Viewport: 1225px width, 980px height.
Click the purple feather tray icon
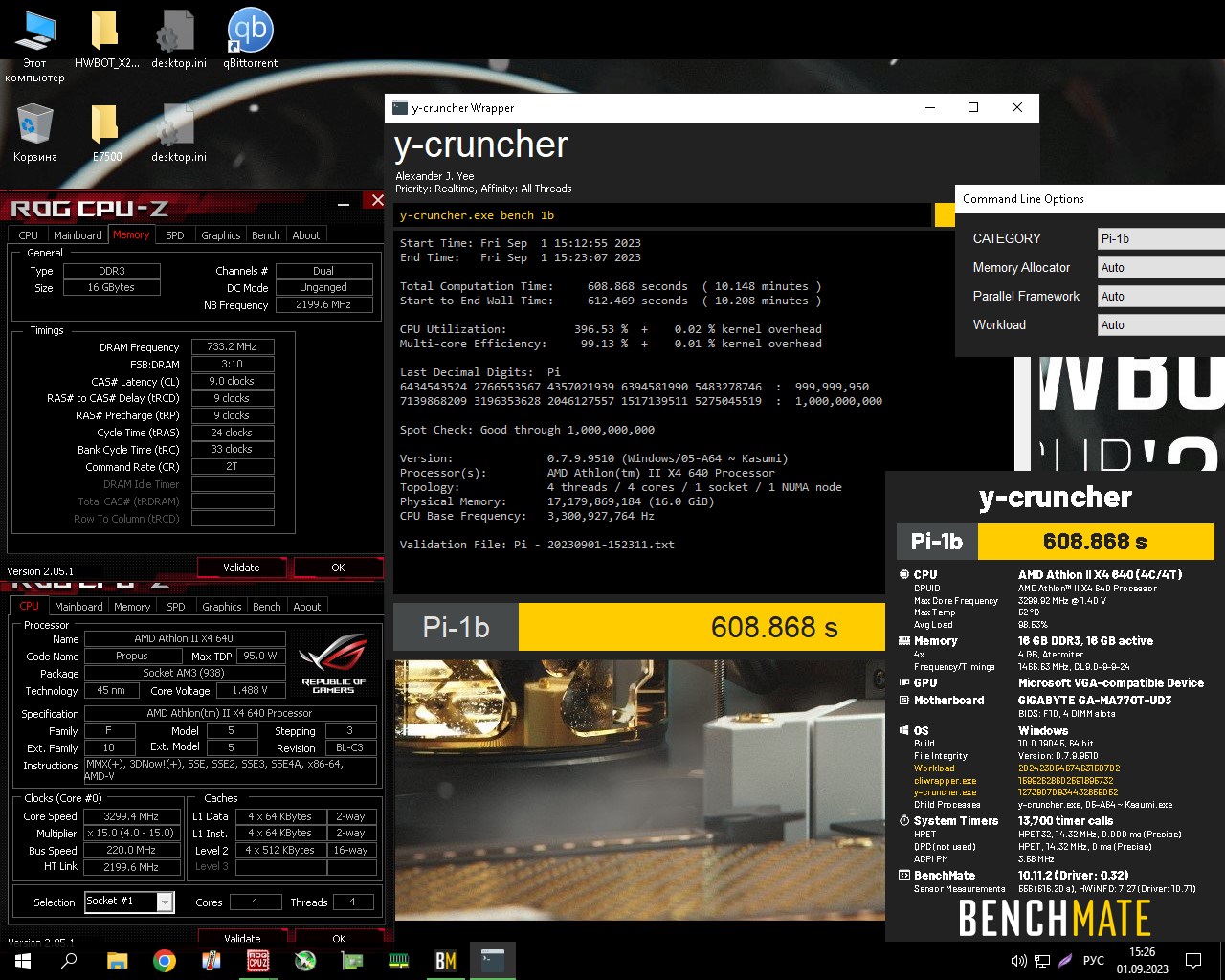pyautogui.click(x=1064, y=961)
